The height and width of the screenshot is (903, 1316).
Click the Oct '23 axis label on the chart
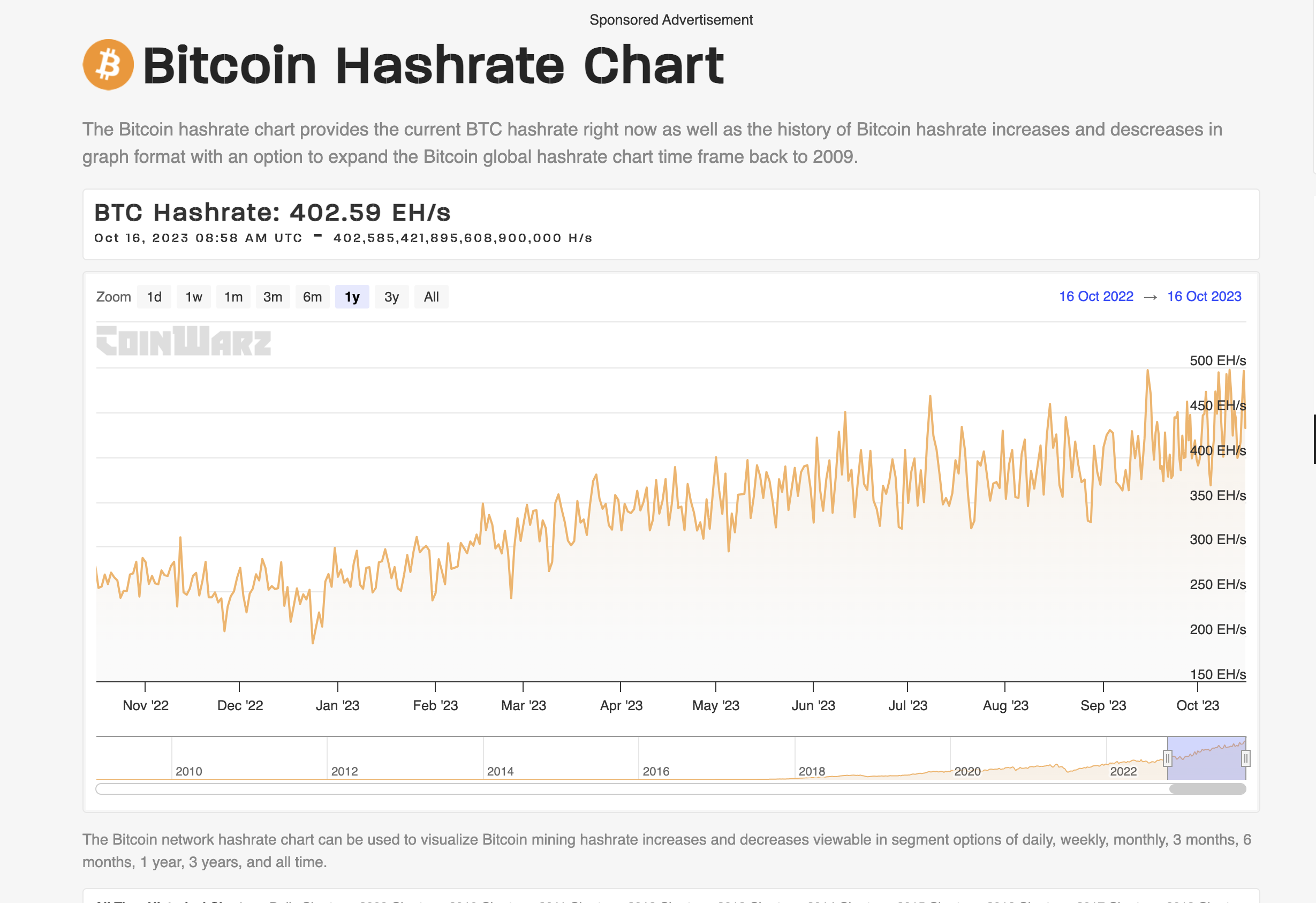1197,705
